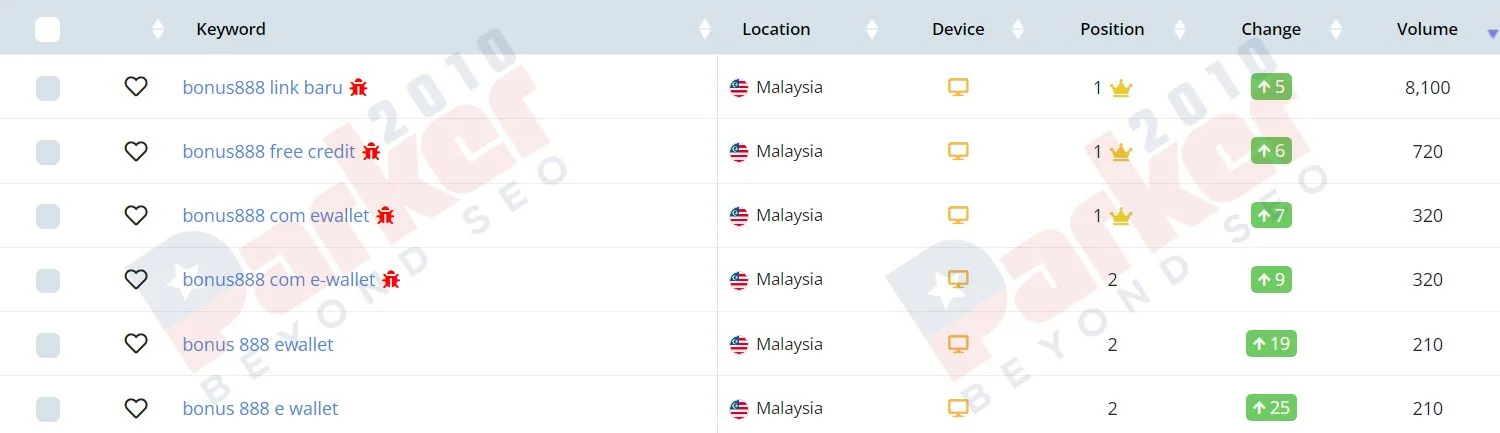
Task: Open the bonus 888 ewallet keyword link
Action: tap(258, 344)
